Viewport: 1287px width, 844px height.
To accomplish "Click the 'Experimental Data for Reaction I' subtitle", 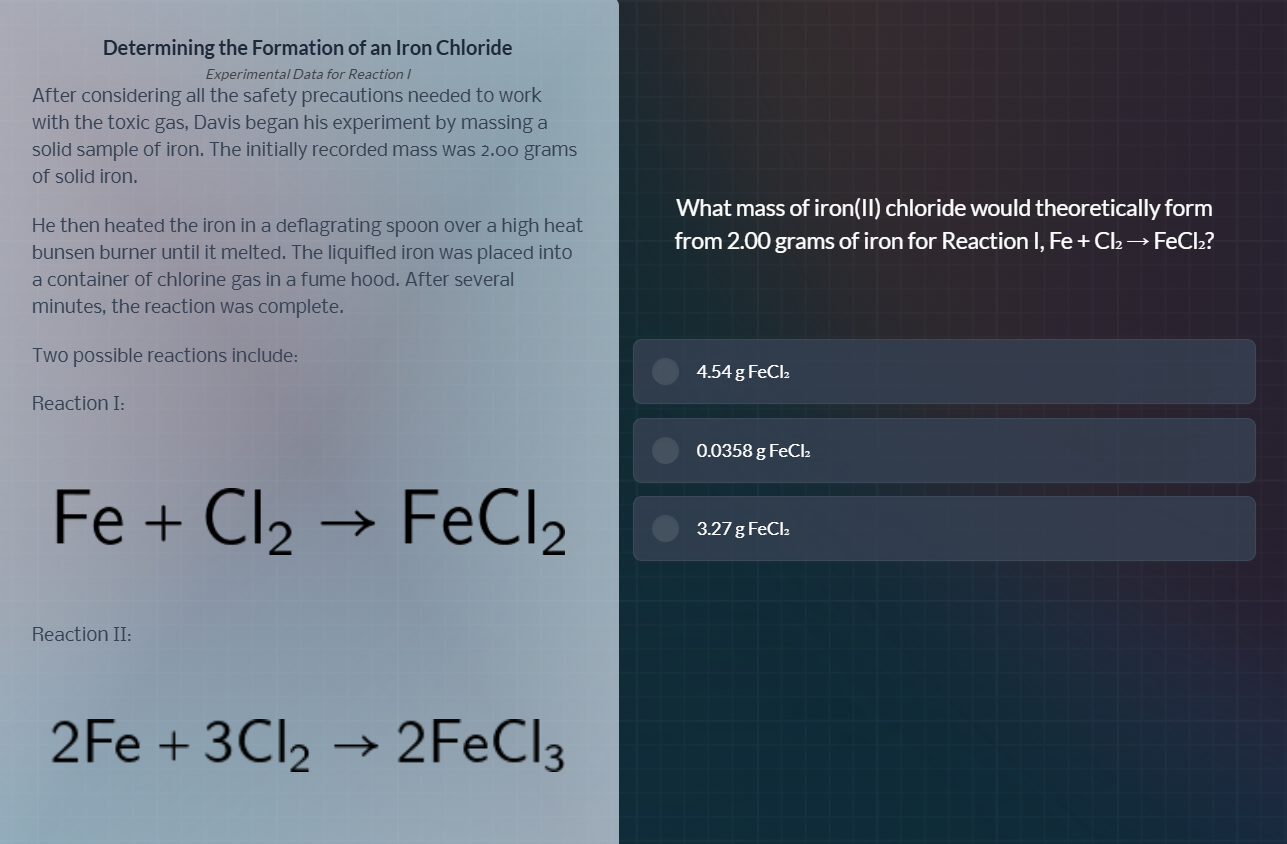I will coord(308,74).
